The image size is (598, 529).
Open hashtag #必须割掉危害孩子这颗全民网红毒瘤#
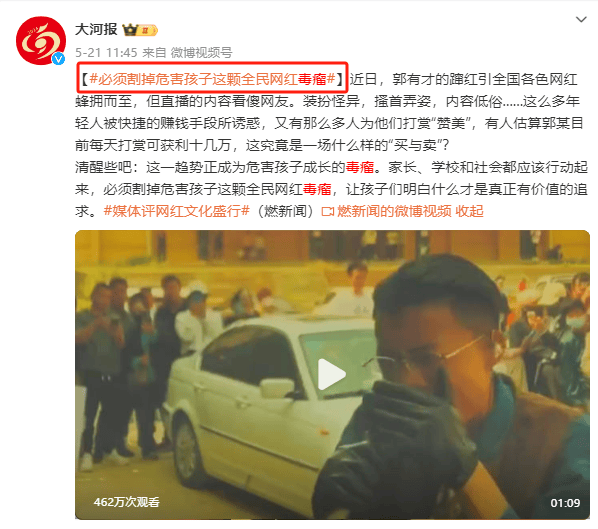pos(212,79)
